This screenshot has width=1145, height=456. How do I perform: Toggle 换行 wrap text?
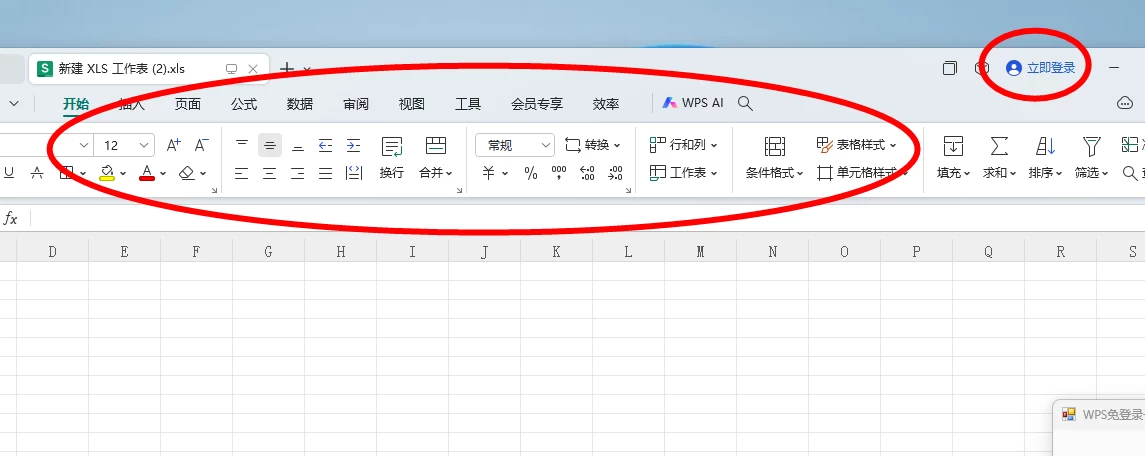(x=392, y=158)
